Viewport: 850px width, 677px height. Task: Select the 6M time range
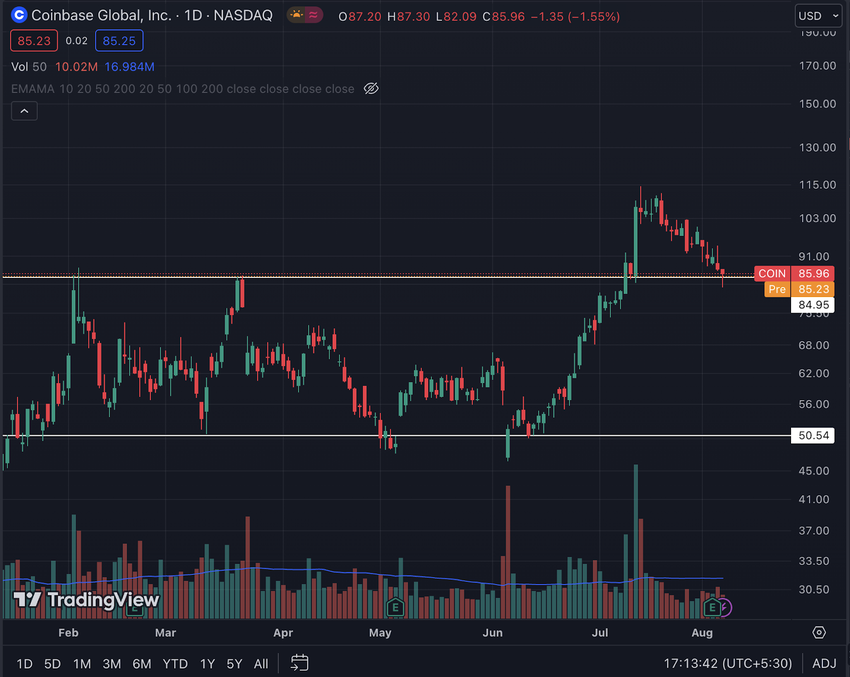tap(142, 663)
